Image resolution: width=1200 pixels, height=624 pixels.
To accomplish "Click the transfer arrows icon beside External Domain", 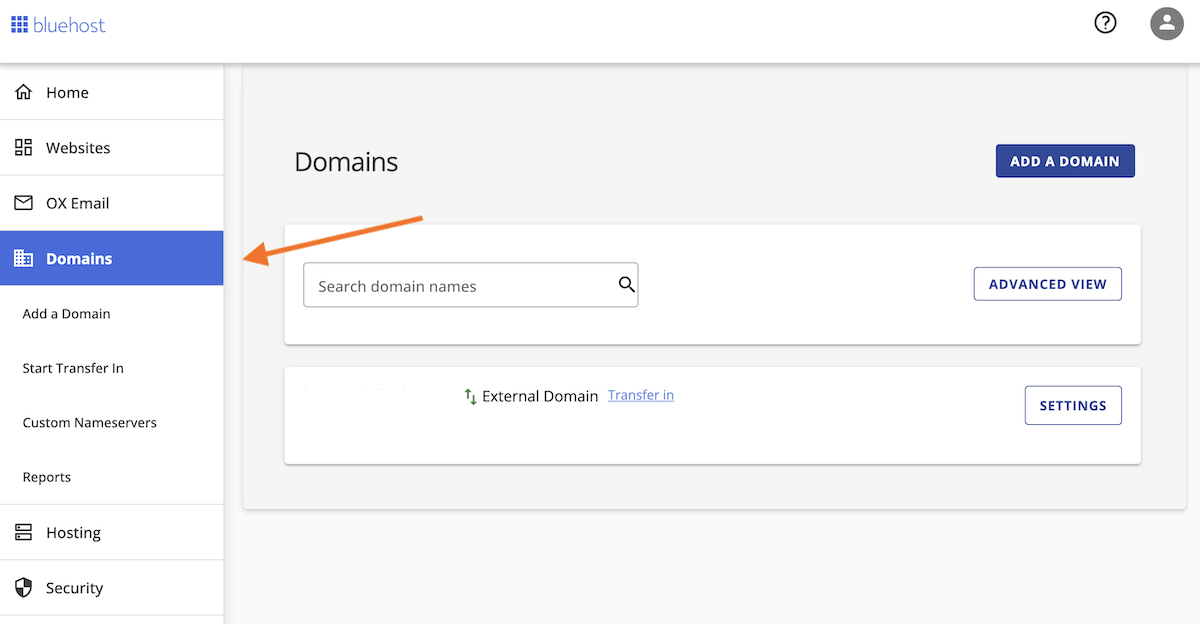I will pos(471,397).
